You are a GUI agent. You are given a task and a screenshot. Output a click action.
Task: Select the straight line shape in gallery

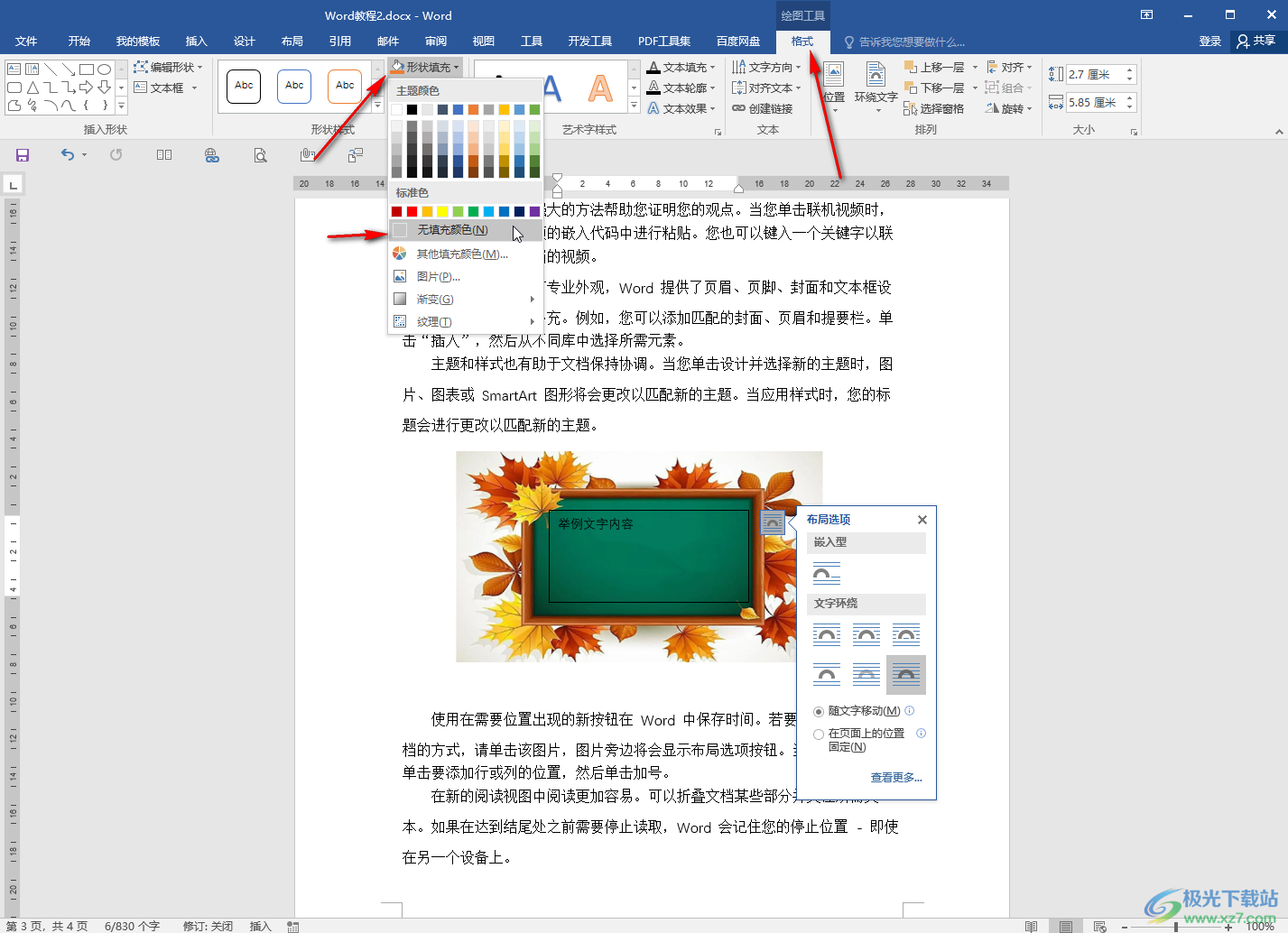51,69
